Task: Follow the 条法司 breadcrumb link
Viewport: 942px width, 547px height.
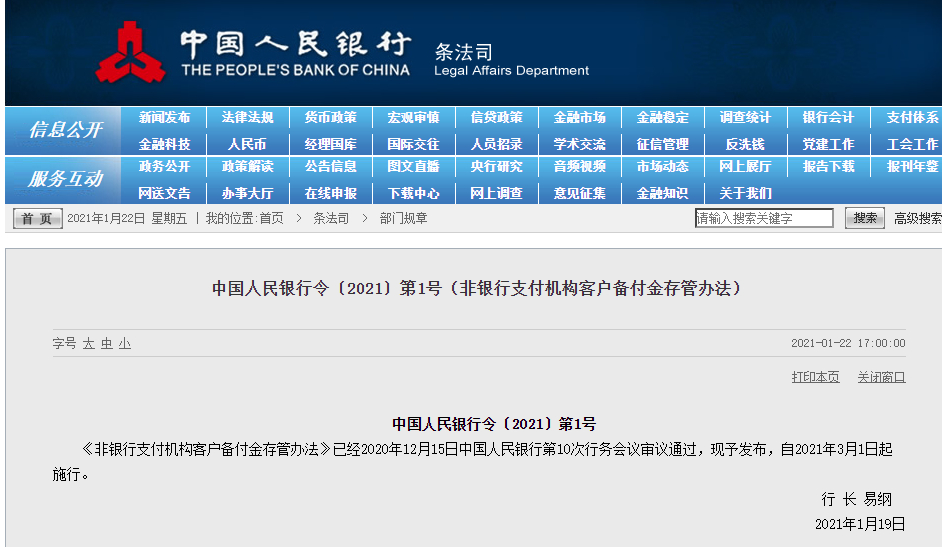Action: point(331,219)
